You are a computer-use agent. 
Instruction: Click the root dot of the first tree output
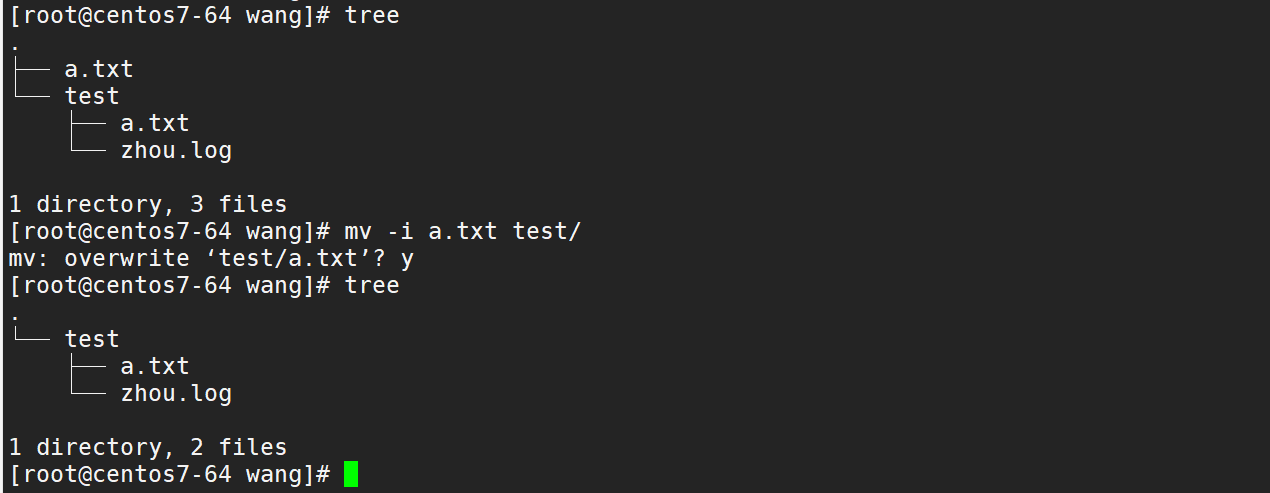pos(15,47)
